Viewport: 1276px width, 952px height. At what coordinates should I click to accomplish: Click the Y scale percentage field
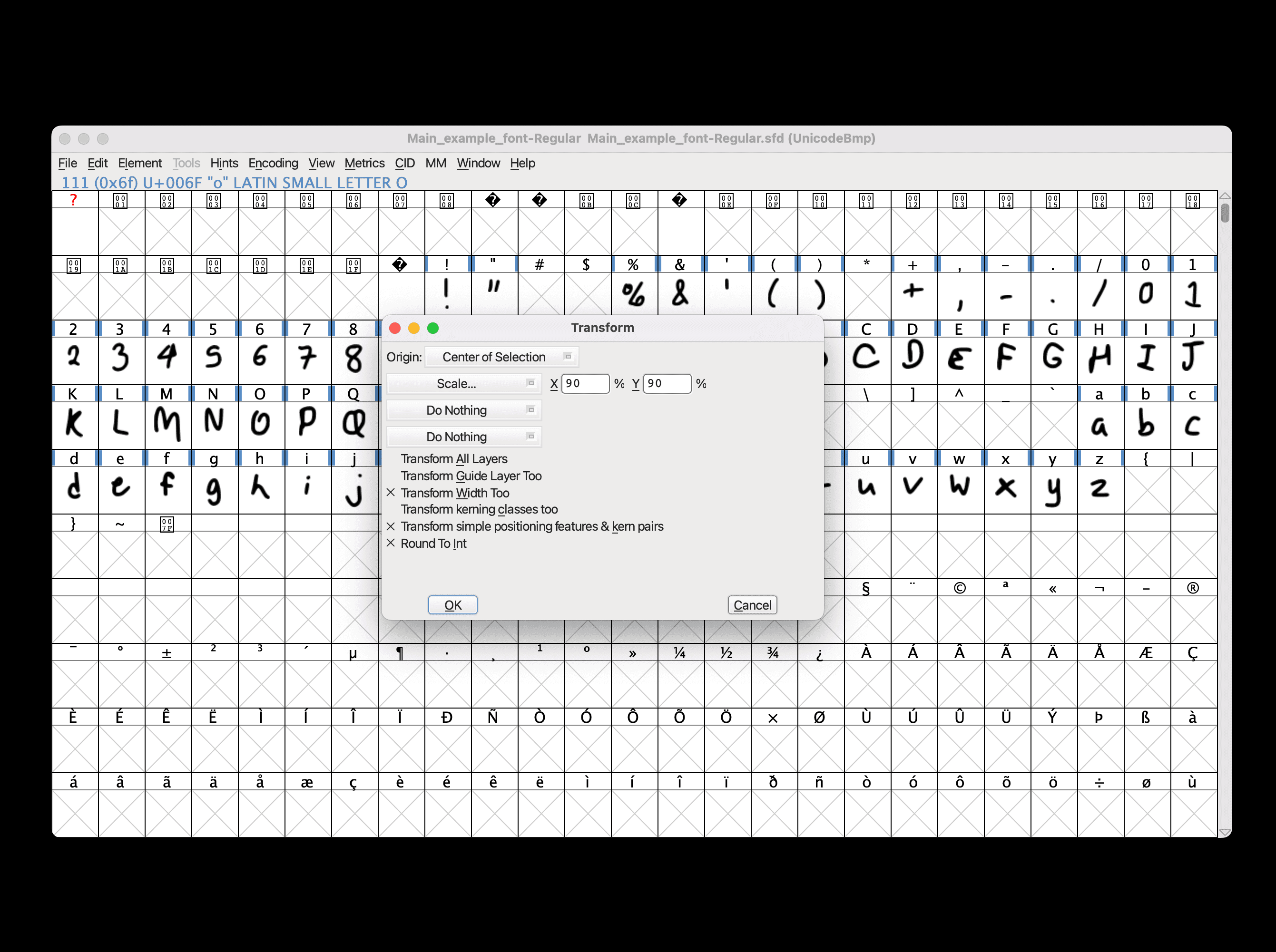point(667,384)
